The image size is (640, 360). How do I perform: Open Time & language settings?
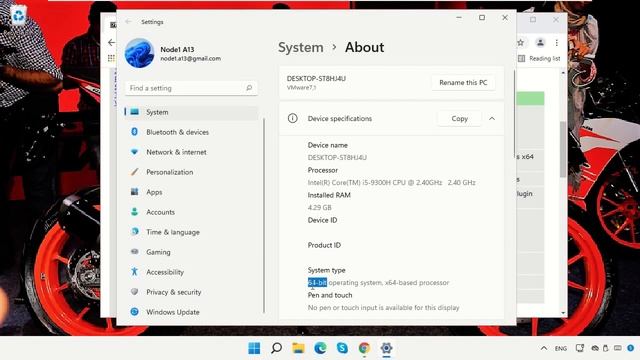click(x=191, y=232)
